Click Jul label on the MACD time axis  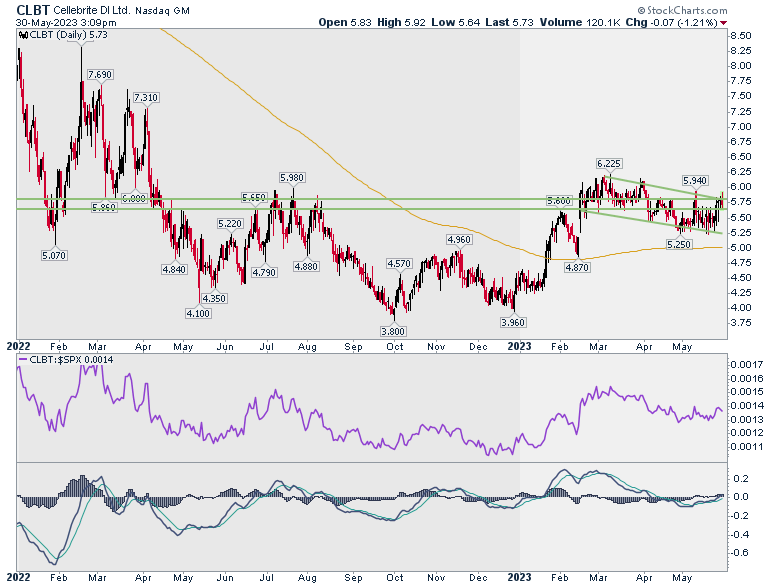click(x=267, y=578)
